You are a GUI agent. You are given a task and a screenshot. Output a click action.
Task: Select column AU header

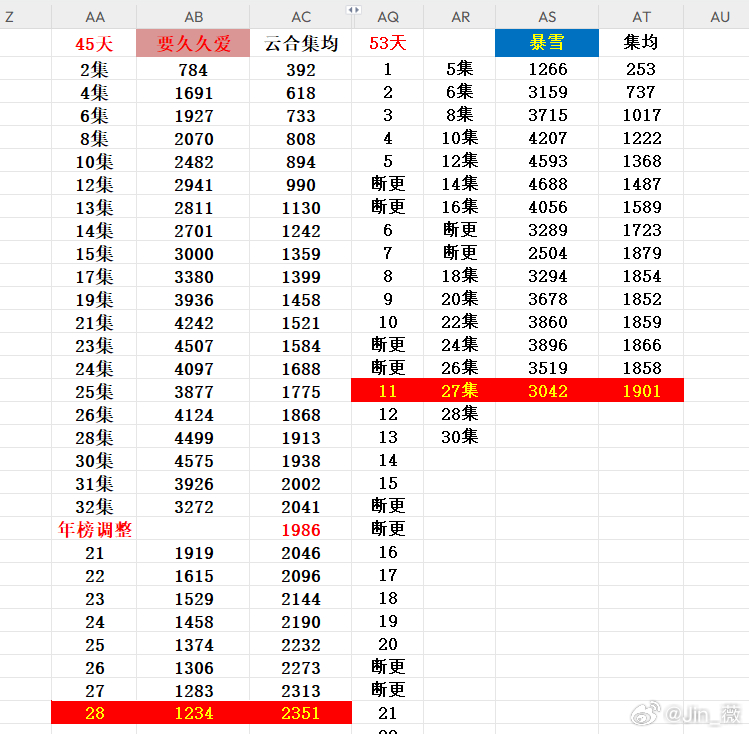coord(719,17)
